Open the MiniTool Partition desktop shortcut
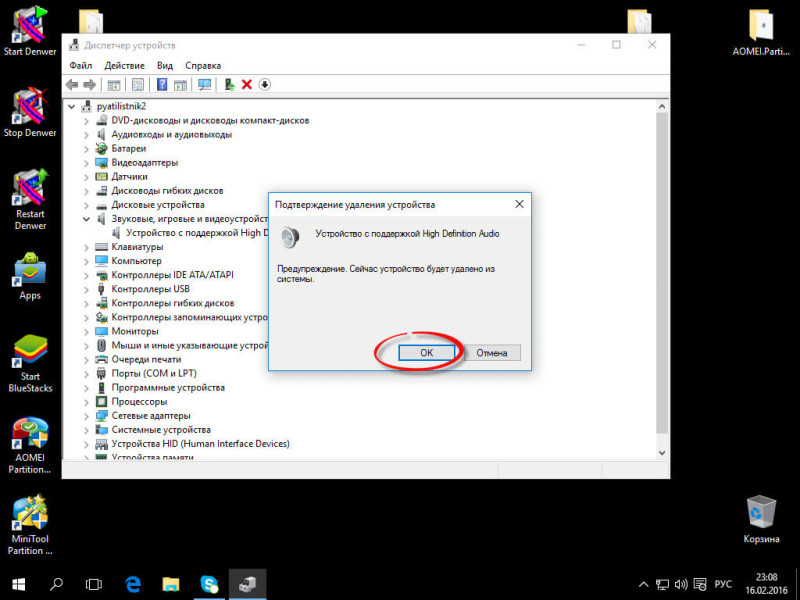 coord(30,526)
